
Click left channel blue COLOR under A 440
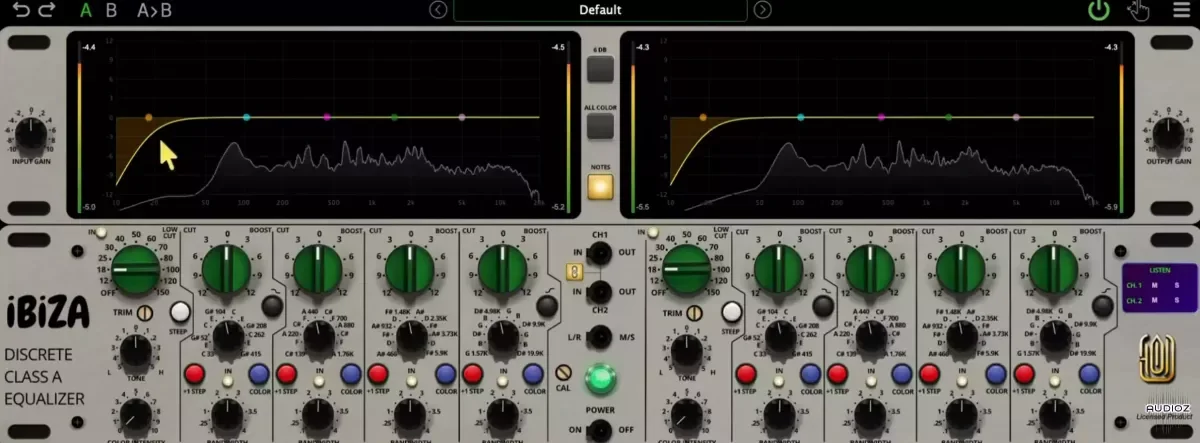(x=351, y=374)
